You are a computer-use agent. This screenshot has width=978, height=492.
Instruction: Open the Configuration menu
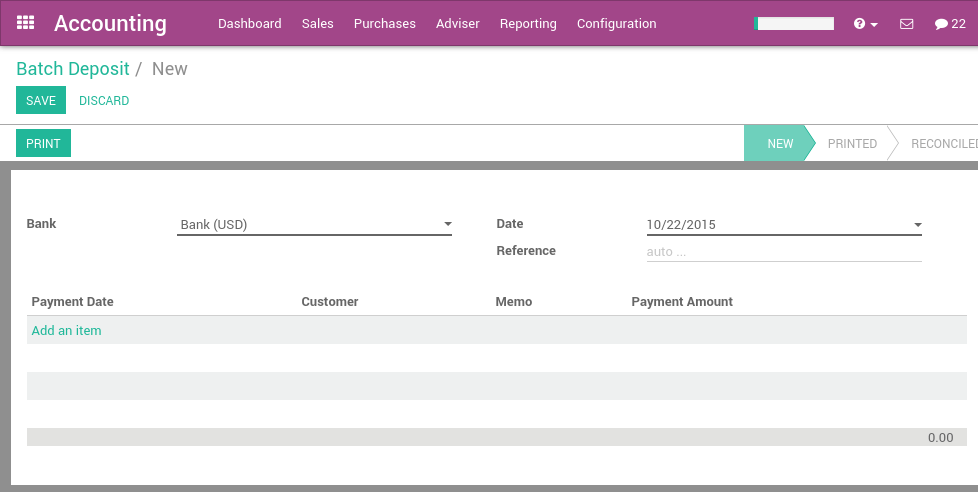[616, 24]
